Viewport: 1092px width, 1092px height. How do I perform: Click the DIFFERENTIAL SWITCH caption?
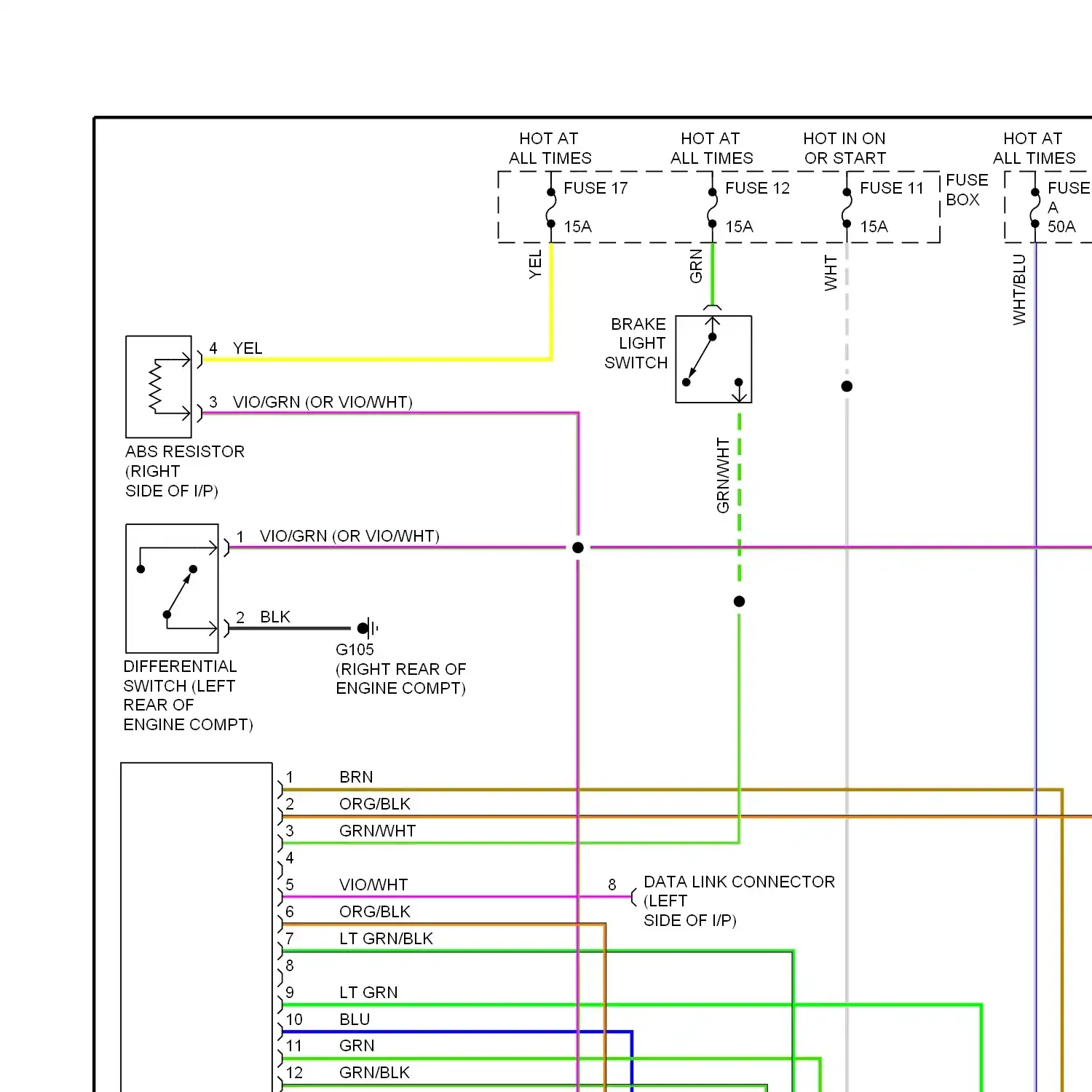coord(188,695)
